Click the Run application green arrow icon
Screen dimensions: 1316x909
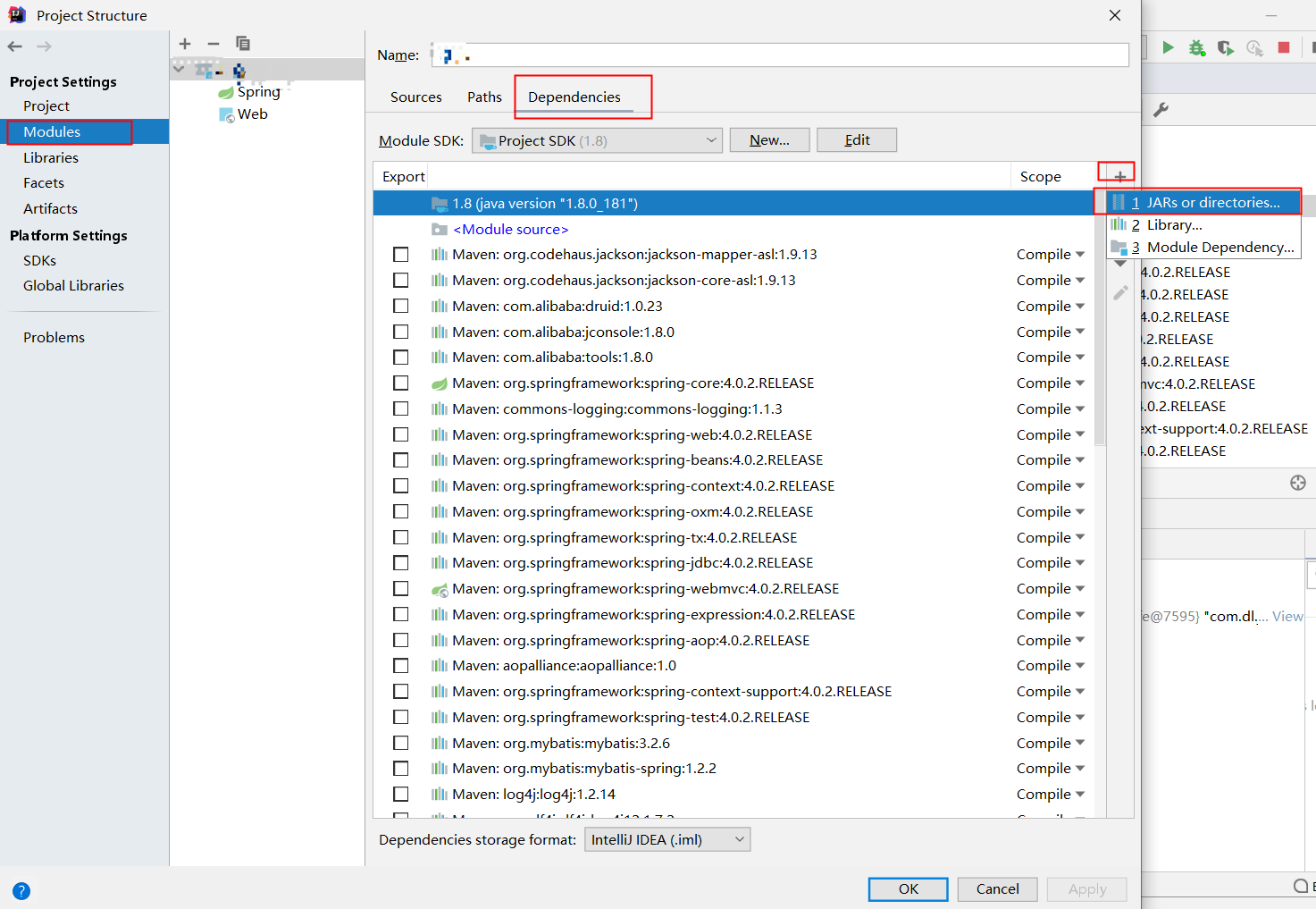(1169, 47)
